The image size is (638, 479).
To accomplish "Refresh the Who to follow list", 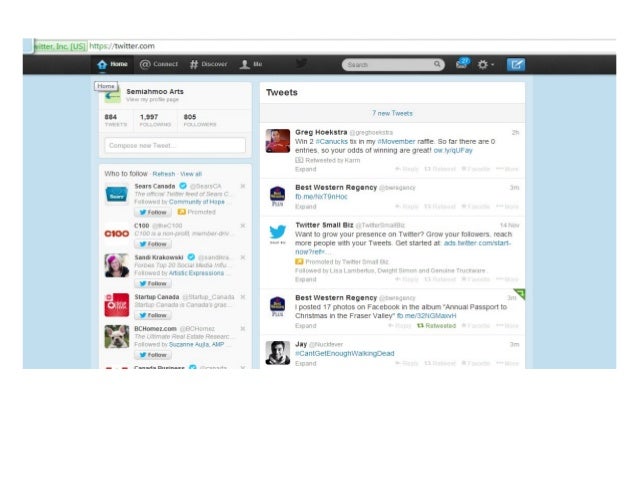I will 164,174.
